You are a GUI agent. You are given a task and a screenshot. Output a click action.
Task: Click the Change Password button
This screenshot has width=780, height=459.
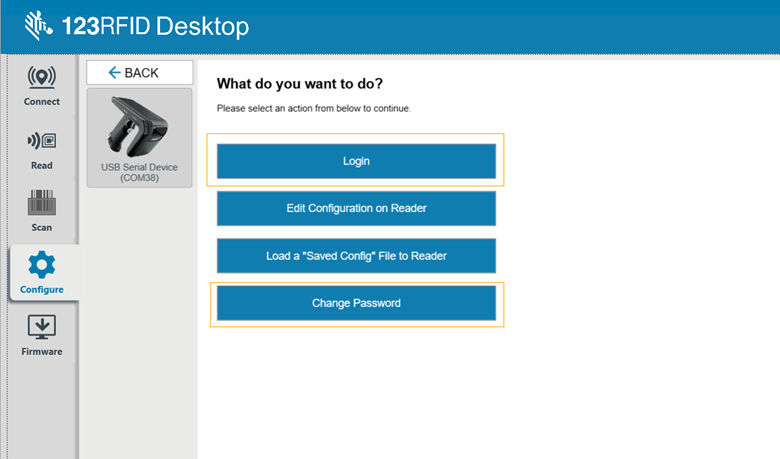click(x=356, y=303)
